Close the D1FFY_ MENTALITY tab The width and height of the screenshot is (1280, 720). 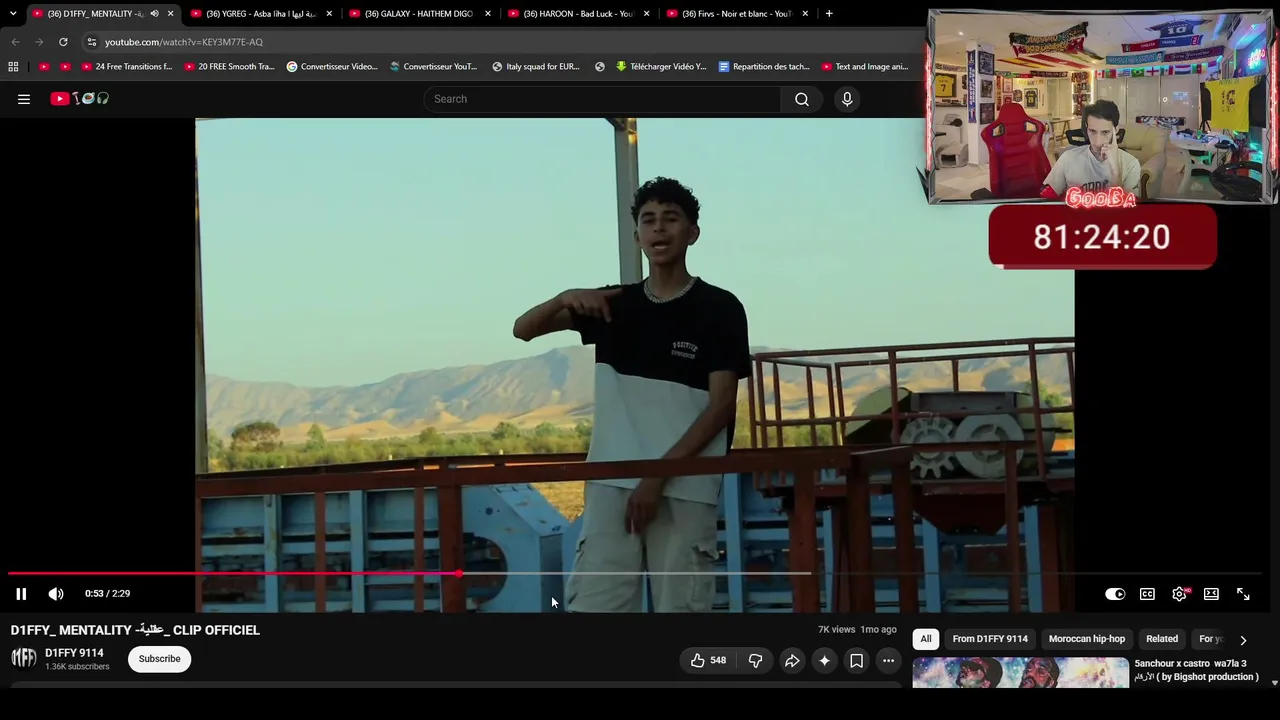(x=170, y=14)
